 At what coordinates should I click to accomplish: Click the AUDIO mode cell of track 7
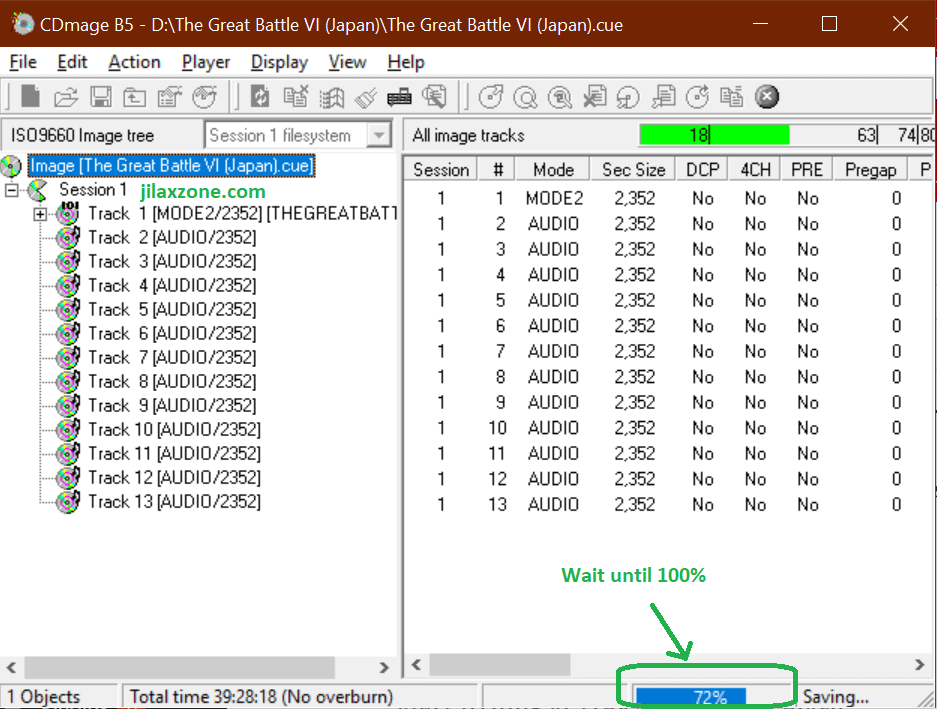553,351
